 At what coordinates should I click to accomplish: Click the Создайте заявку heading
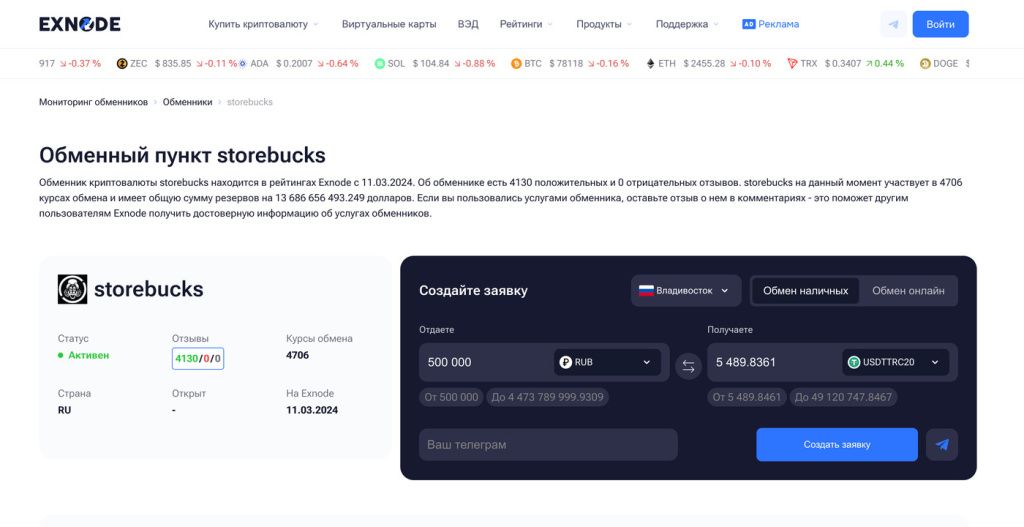coord(473,291)
